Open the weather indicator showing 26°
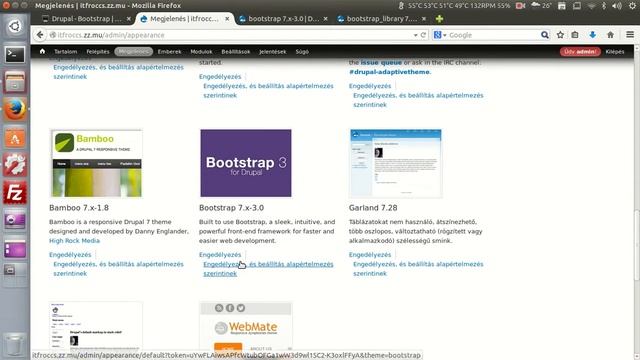Screen dimensions: 640x360 pyautogui.click(x=541, y=6)
